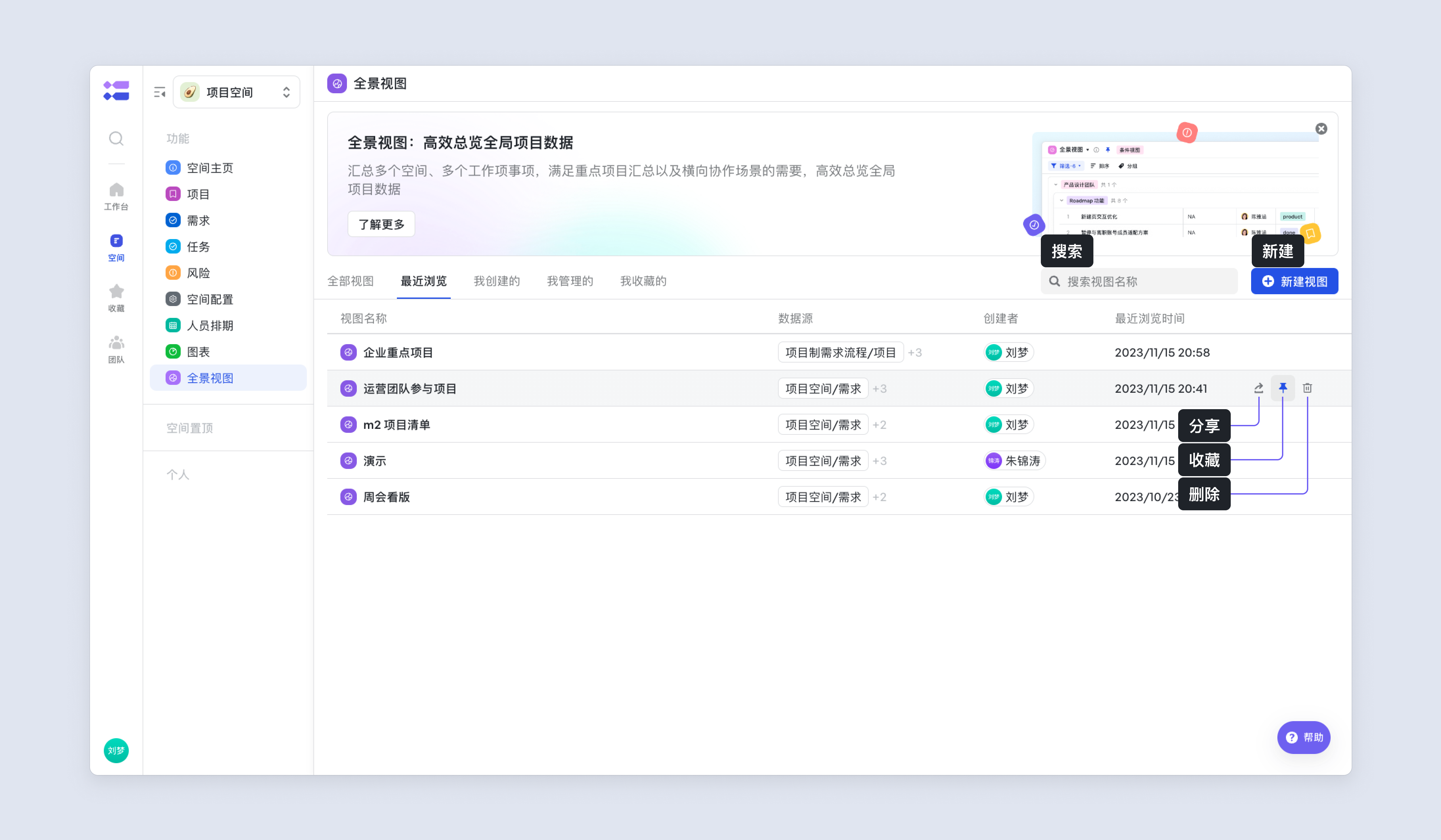Open the 帮助 help button
The height and width of the screenshot is (840, 1441).
1304,737
